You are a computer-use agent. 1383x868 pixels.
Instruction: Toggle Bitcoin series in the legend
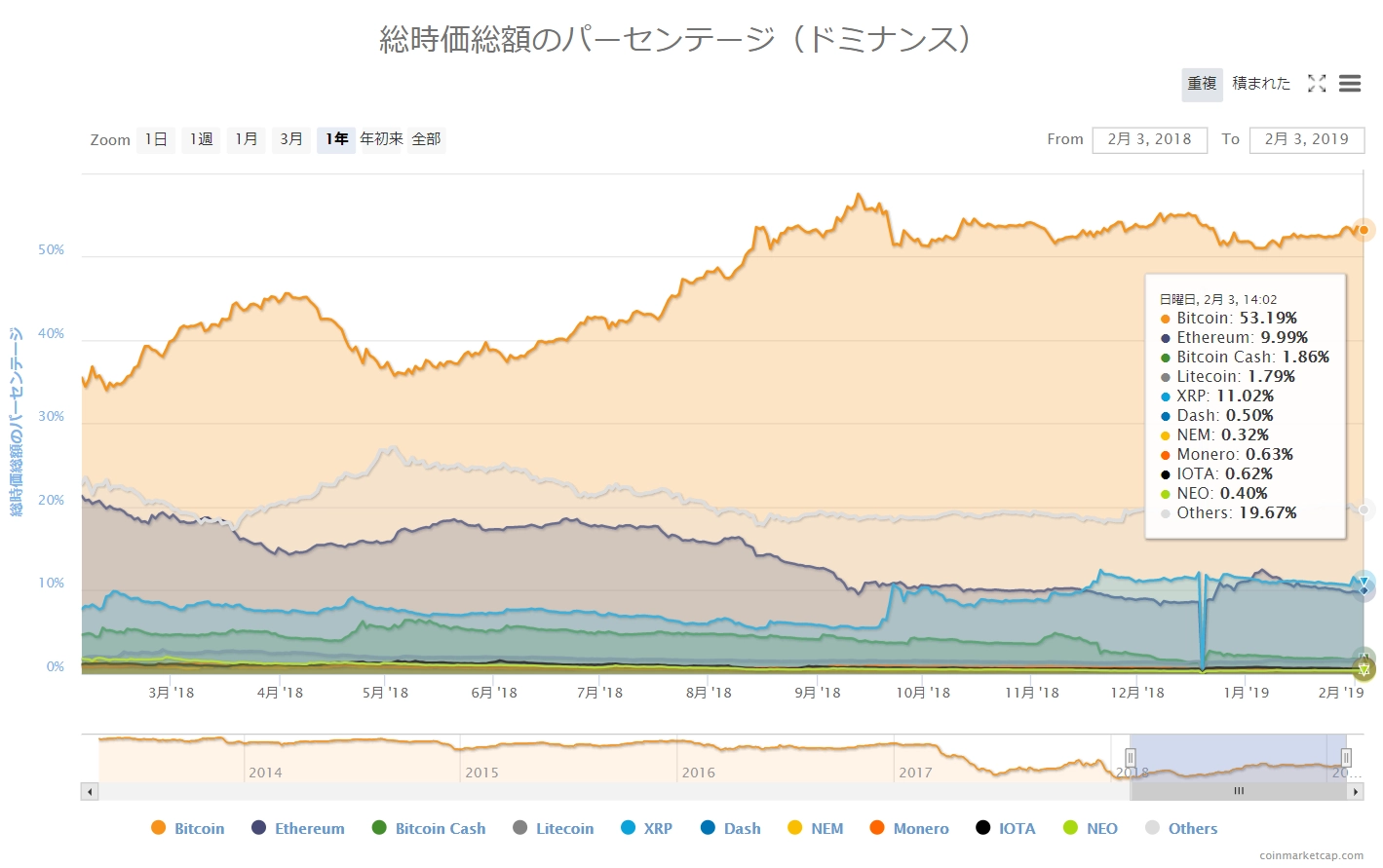188,828
